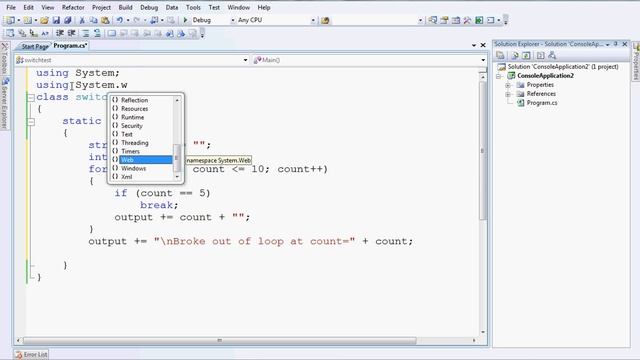
Task: Open the Any CPU platform dropdown
Action: 313,20
